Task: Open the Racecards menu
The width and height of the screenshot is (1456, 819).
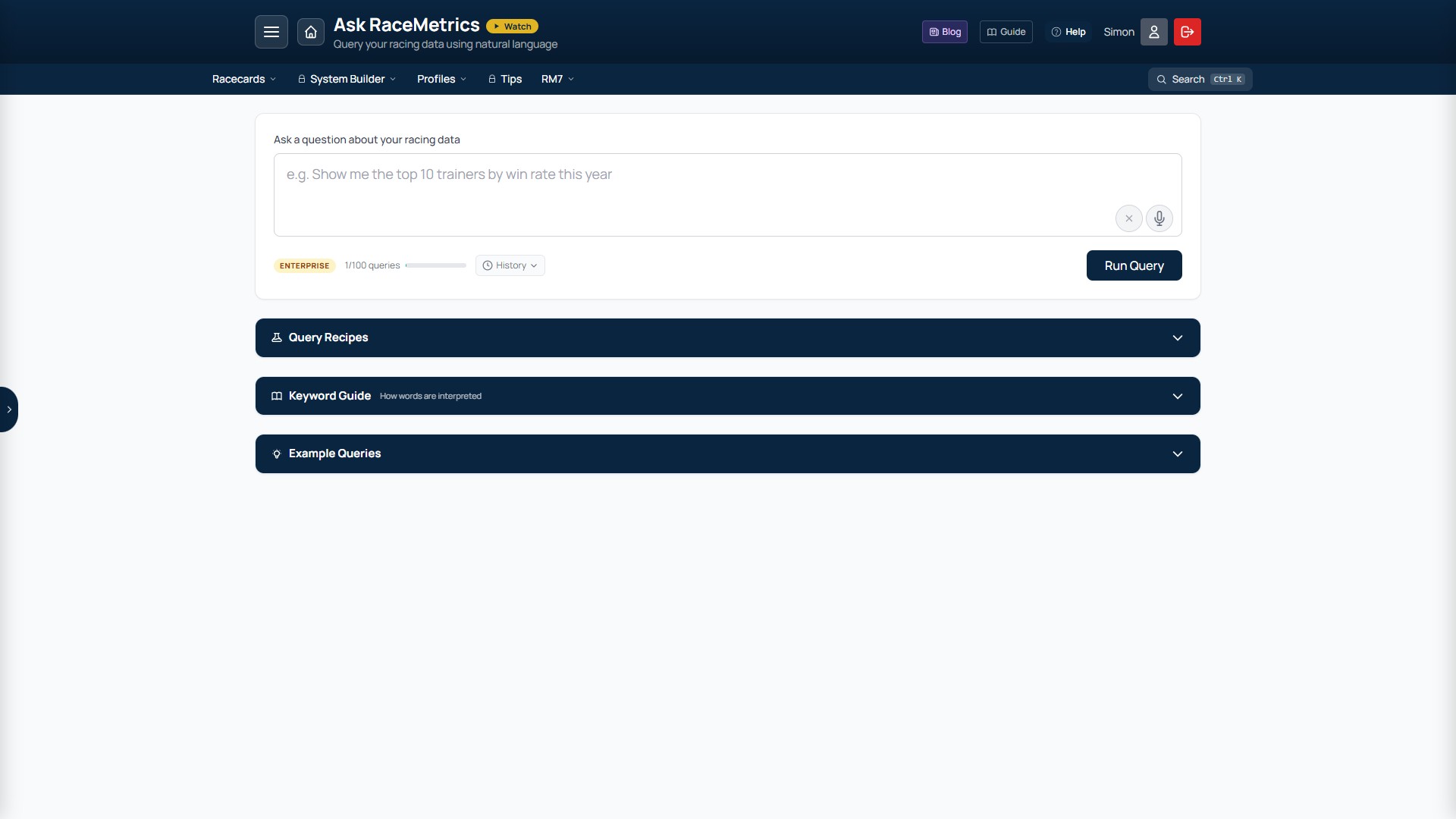Action: (244, 79)
